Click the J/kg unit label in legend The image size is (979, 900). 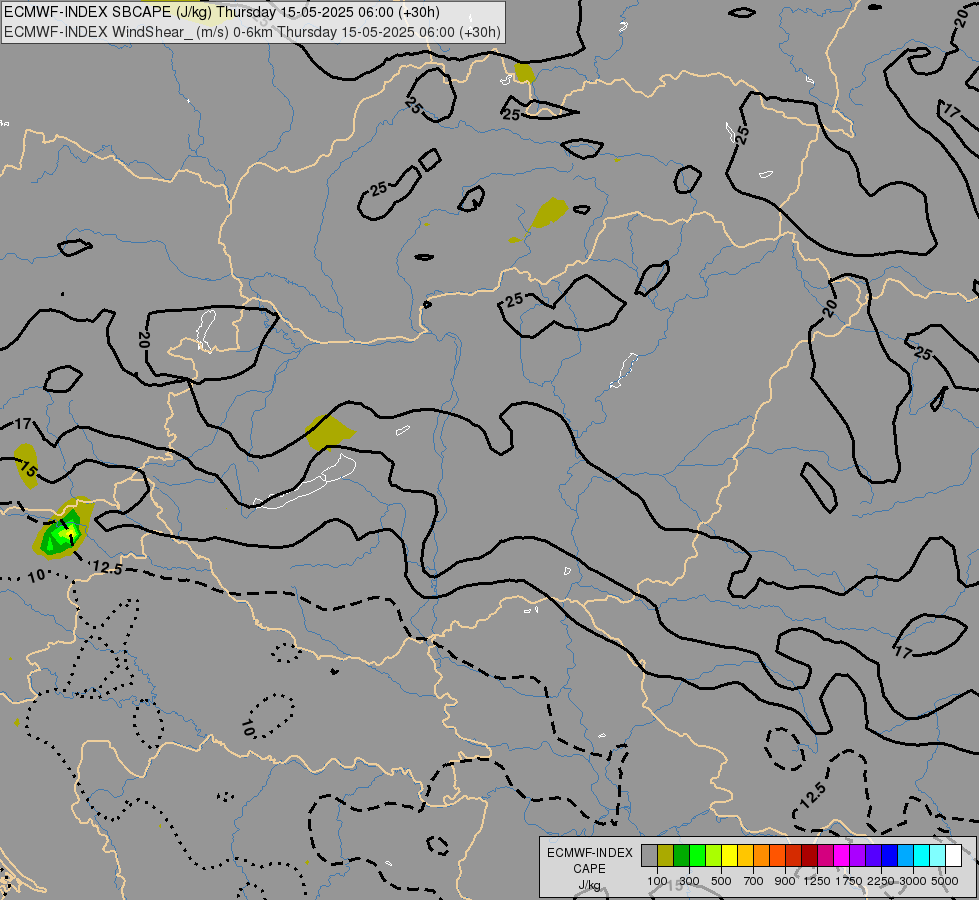(589, 885)
